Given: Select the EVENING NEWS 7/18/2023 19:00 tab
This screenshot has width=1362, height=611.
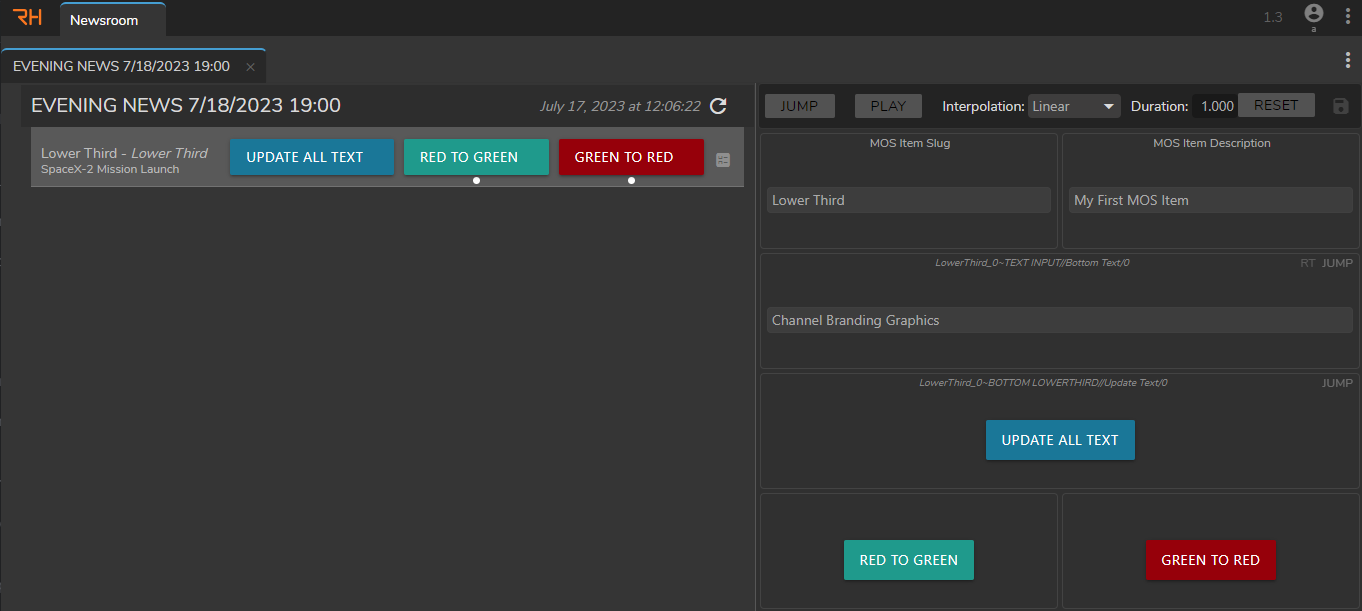Looking at the screenshot, I should click(x=121, y=66).
